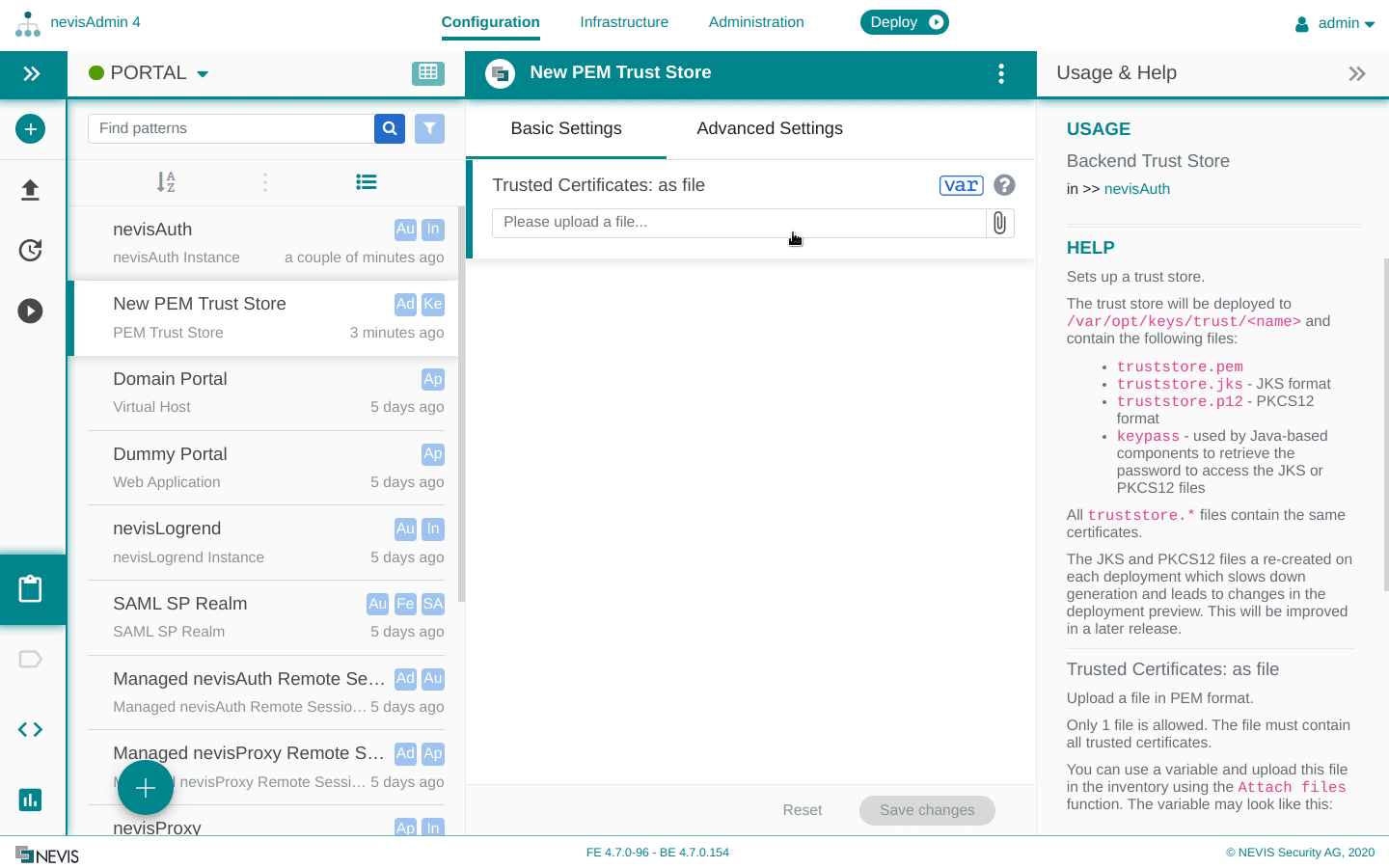Follow the nevisAuth usage link

[x=1137, y=189]
